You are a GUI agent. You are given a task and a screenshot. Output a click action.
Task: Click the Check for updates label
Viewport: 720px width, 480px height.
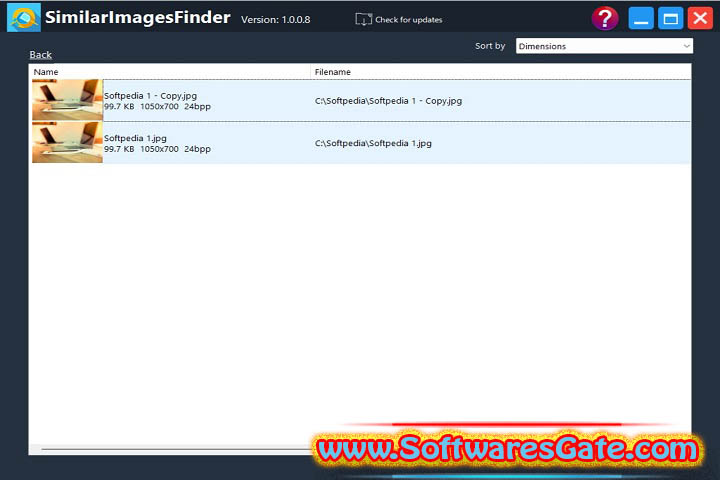point(409,20)
